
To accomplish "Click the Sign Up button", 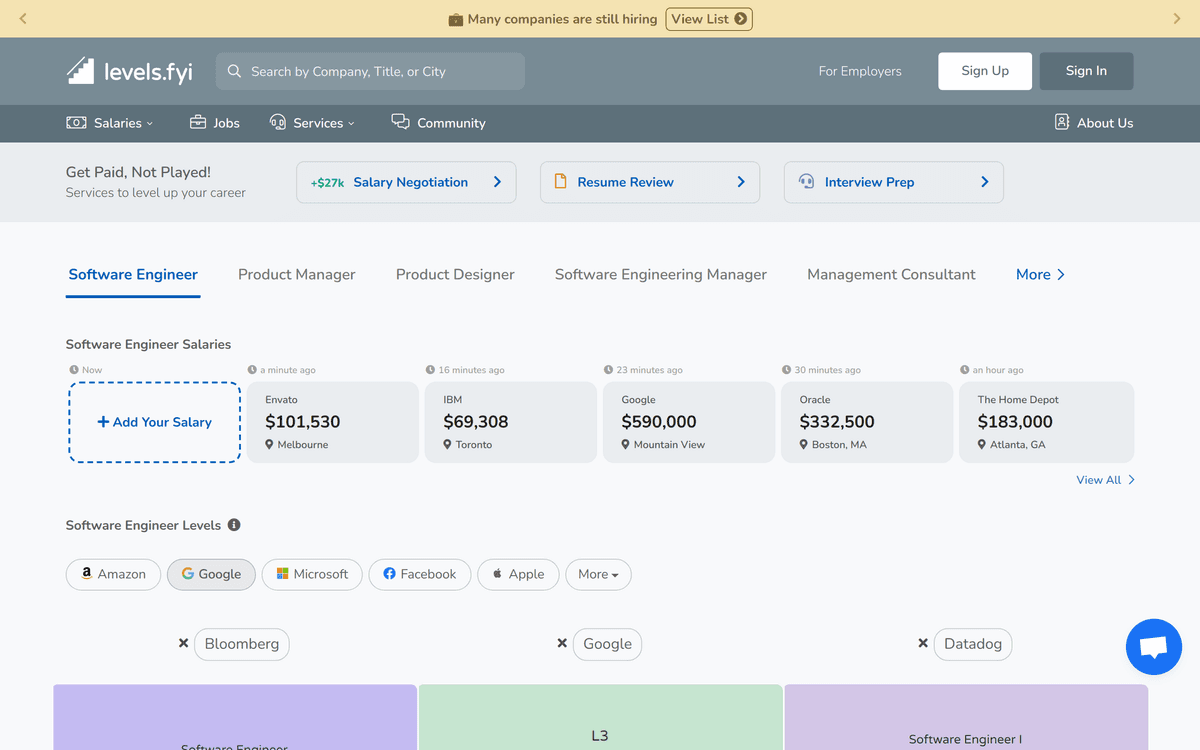I will [x=985, y=71].
